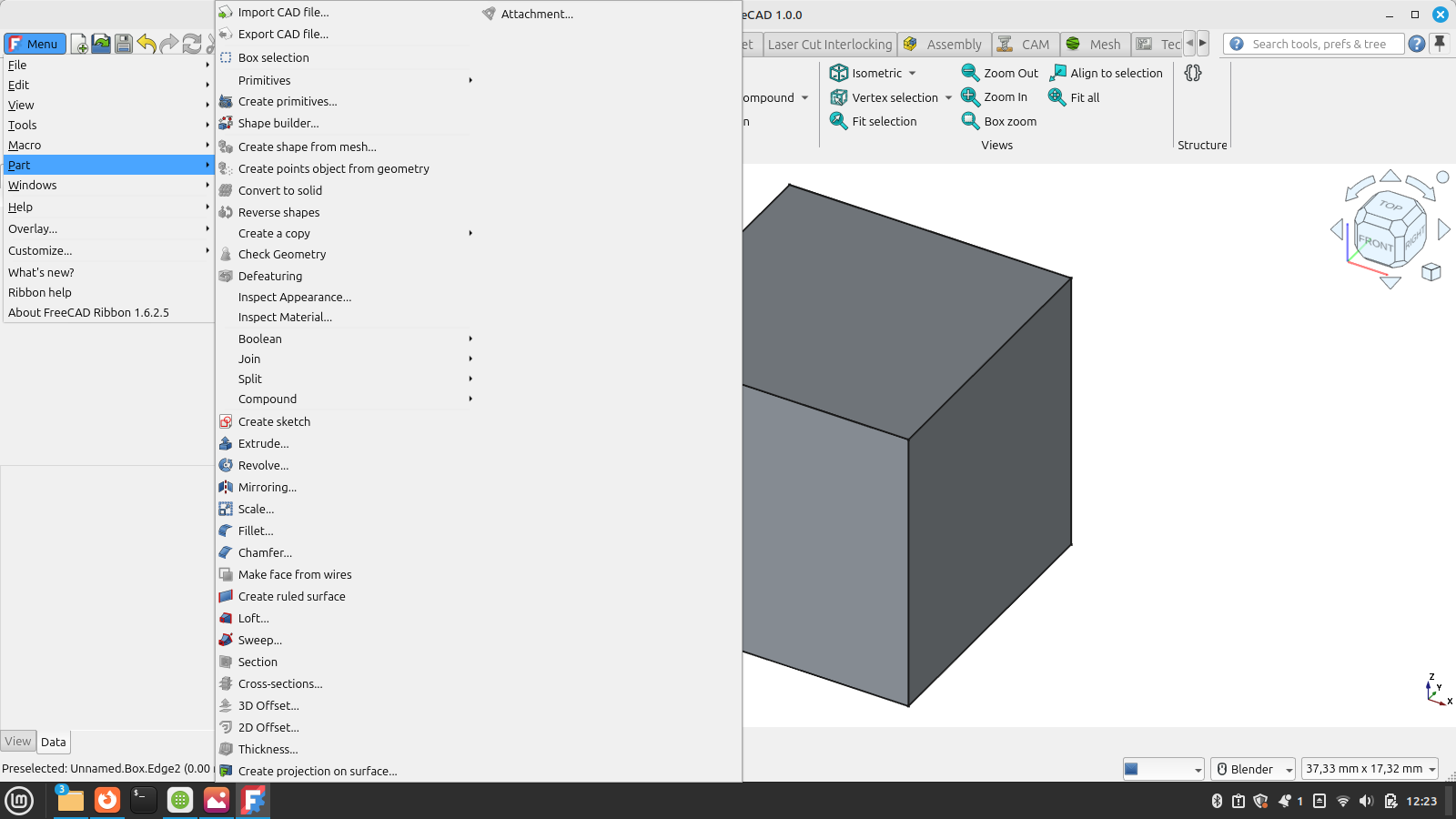1456x819 pixels.
Task: Click the Thickness icon
Action: [x=226, y=749]
